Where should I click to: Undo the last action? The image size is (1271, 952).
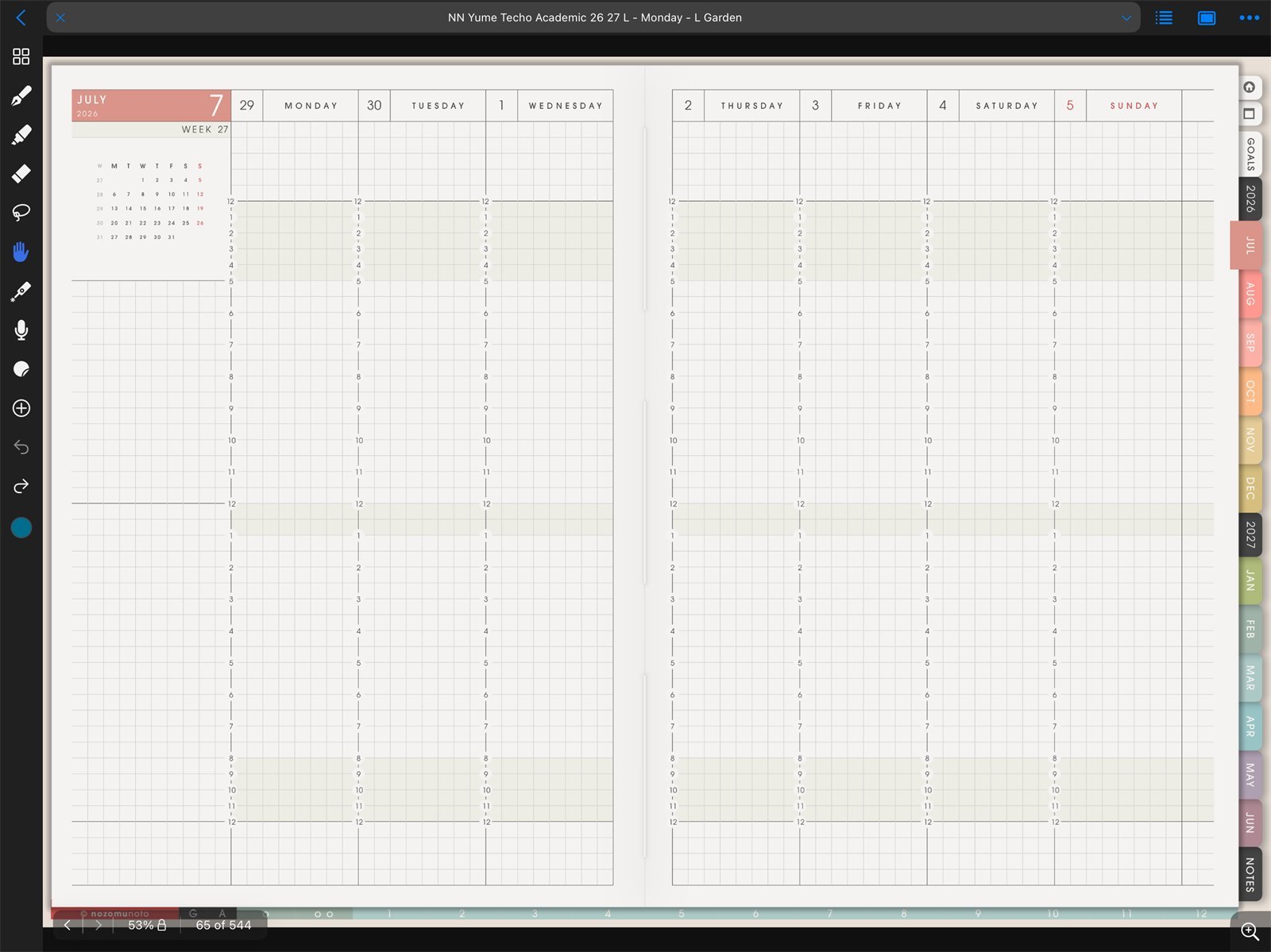click(21, 447)
